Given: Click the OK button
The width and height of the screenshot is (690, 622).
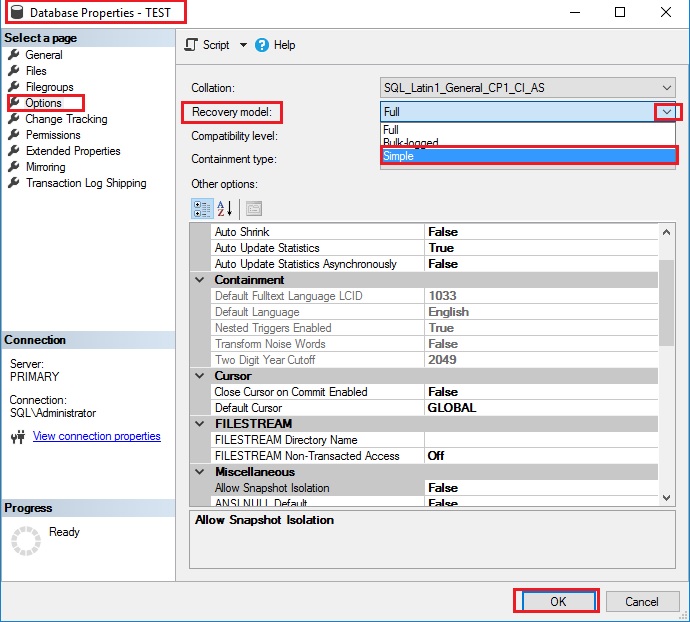Looking at the screenshot, I should (557, 602).
